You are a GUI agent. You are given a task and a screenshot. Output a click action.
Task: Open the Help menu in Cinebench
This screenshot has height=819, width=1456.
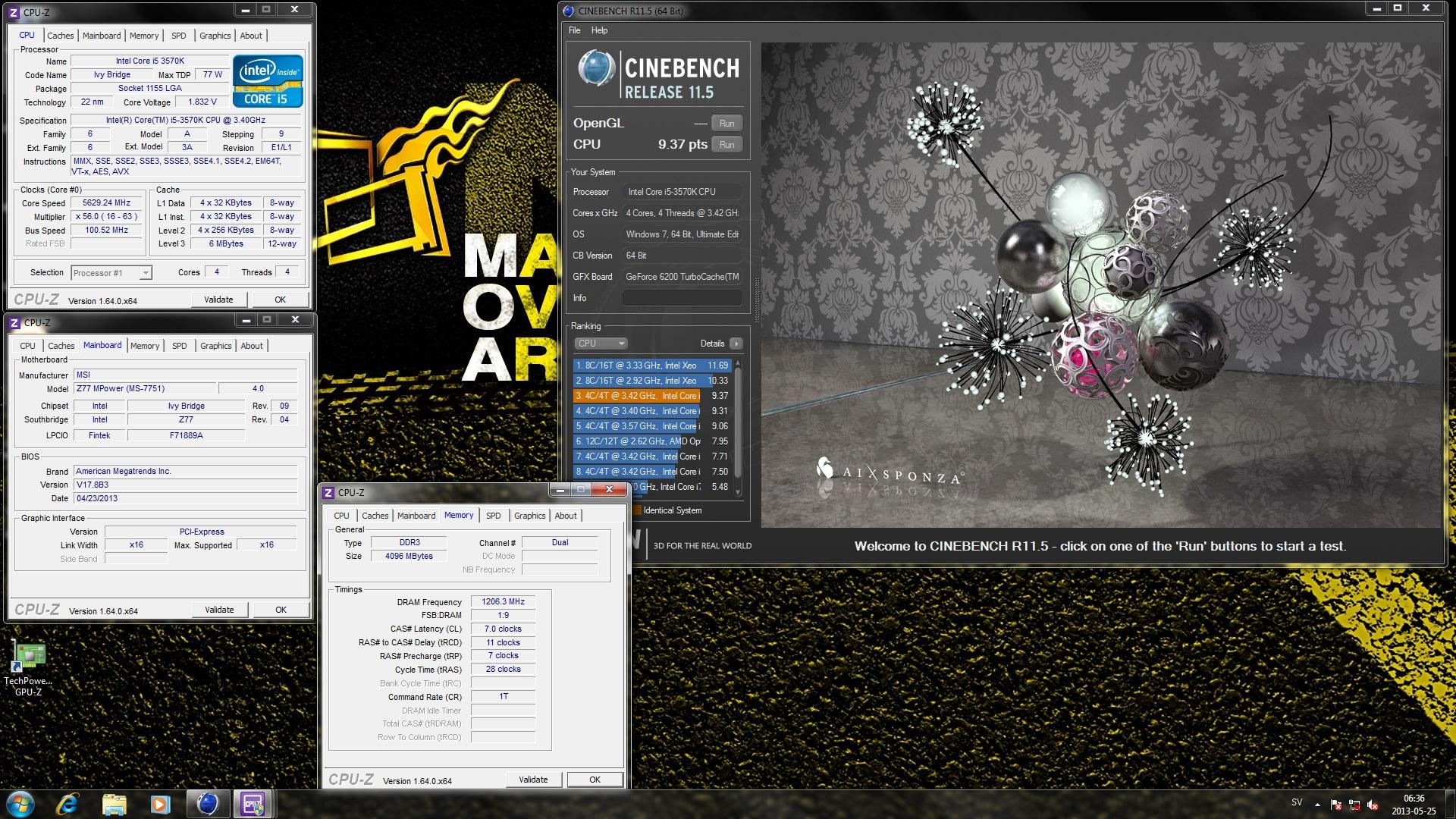(599, 30)
